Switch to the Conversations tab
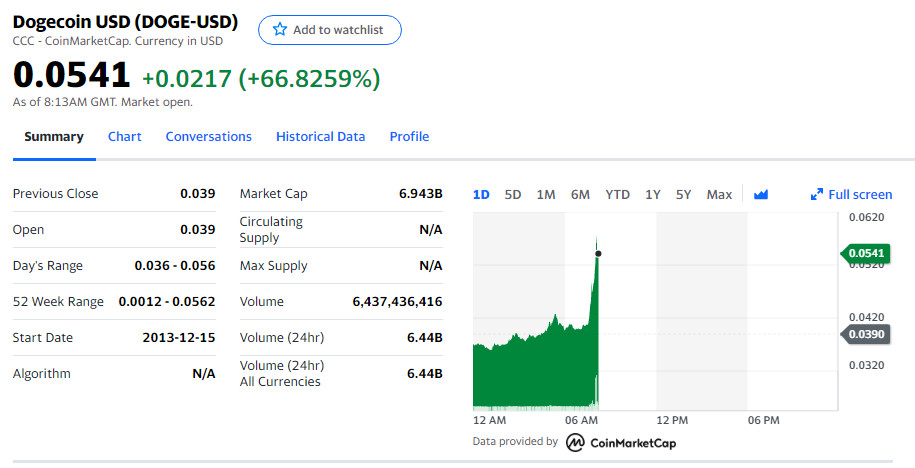The height and width of the screenshot is (468, 915). click(x=208, y=136)
